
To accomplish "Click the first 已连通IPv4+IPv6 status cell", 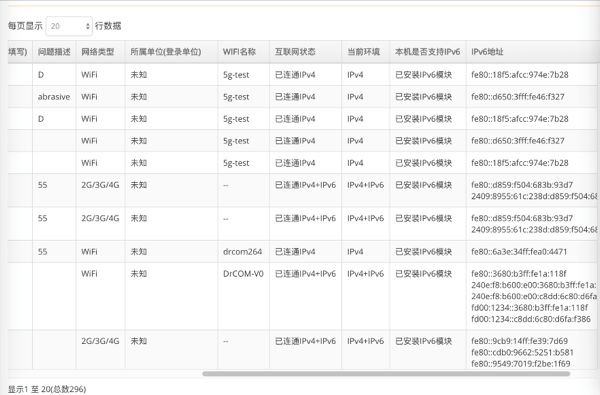I will click(x=305, y=185).
